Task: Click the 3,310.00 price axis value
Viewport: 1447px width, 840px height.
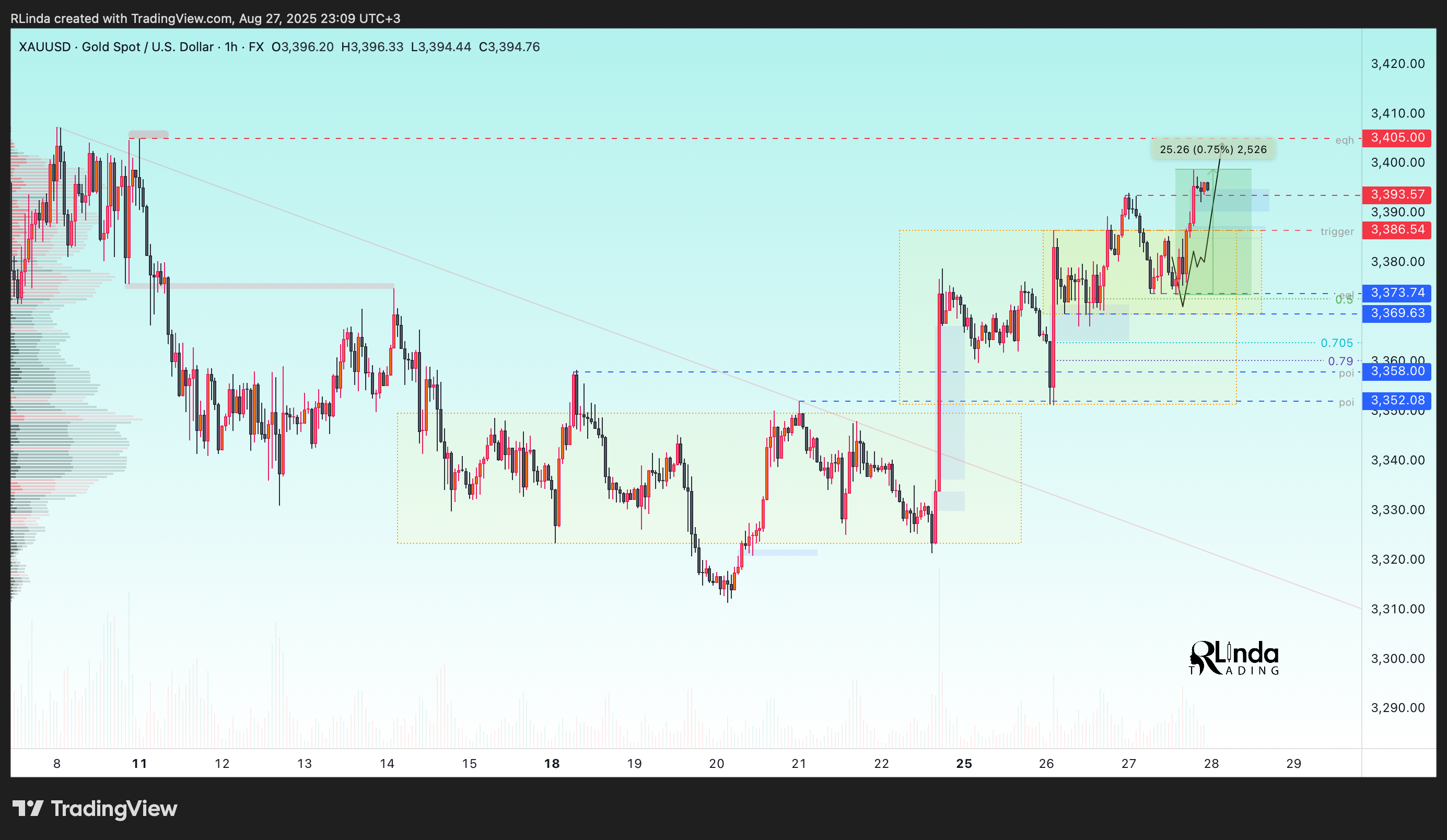Action: [x=1397, y=609]
